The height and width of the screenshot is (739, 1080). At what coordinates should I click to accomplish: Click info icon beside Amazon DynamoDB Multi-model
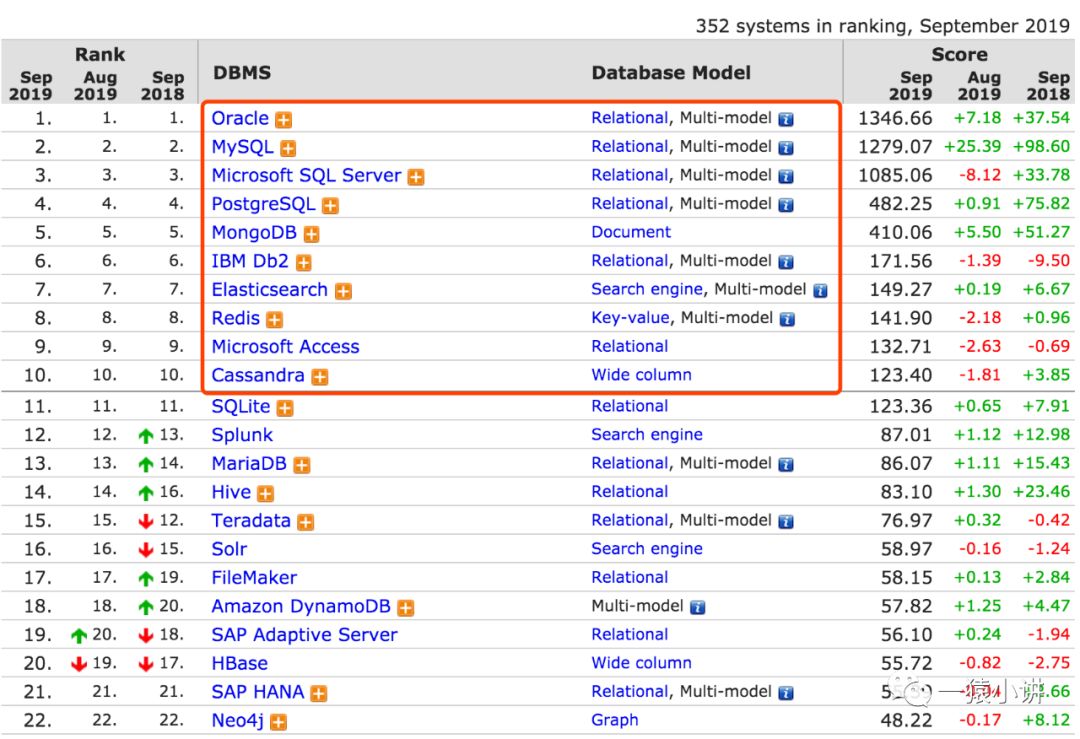click(698, 607)
